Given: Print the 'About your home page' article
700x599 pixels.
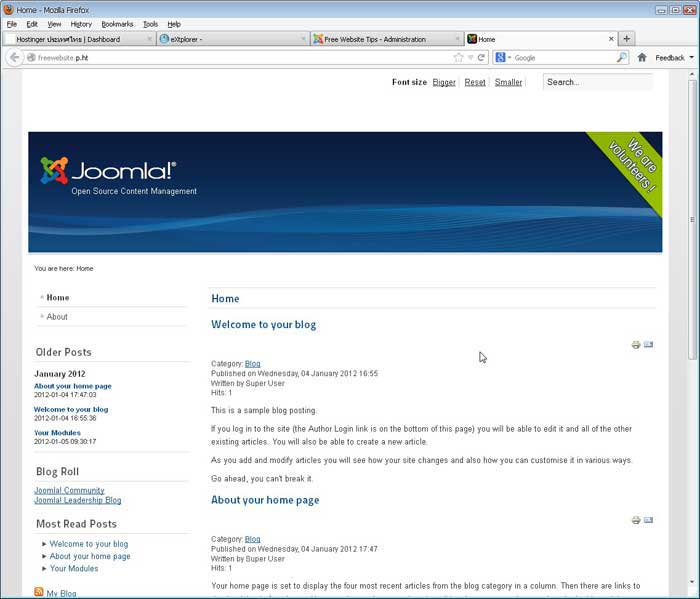Looking at the screenshot, I should click(x=636, y=520).
